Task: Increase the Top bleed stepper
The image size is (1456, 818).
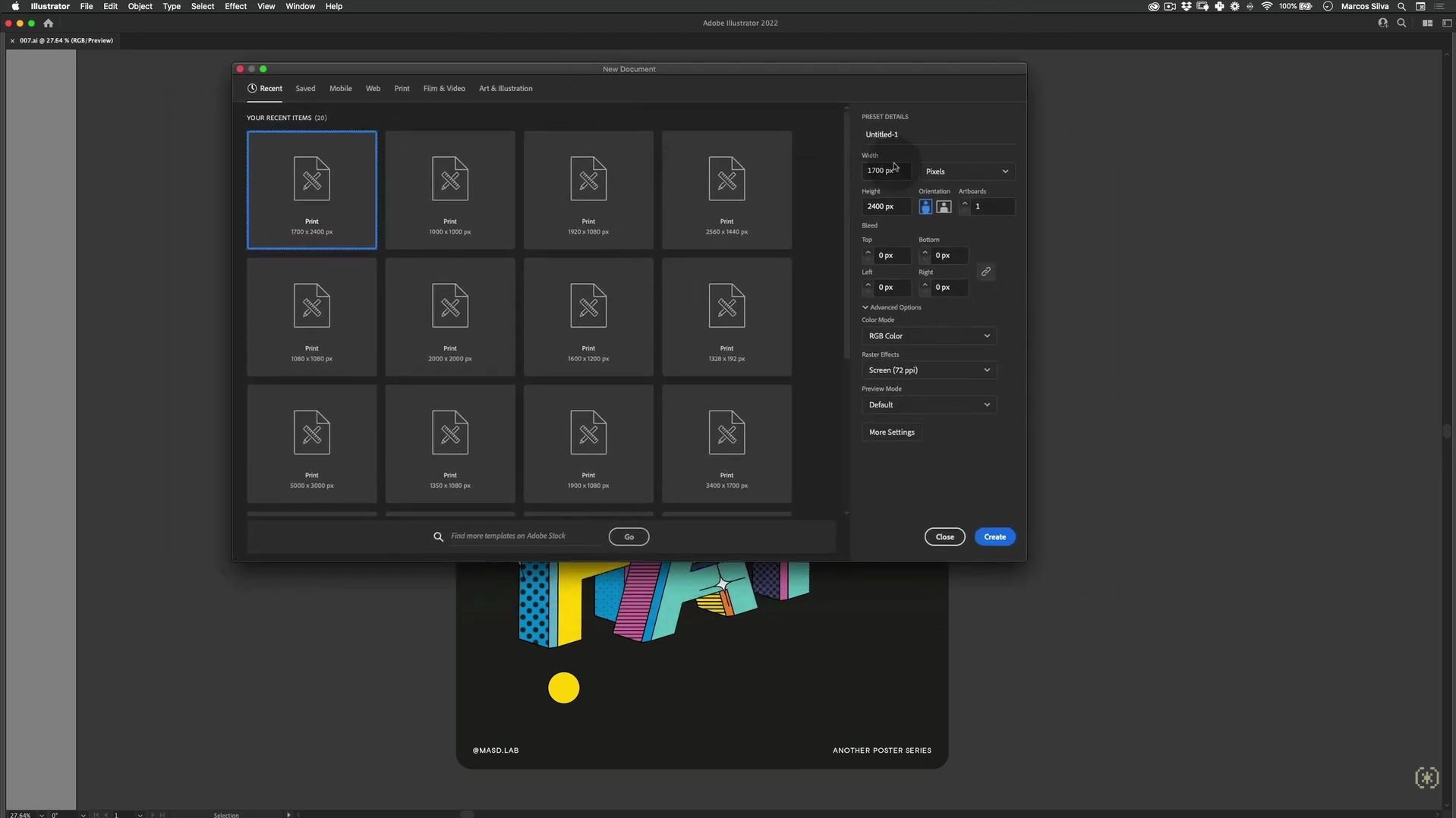Action: point(868,252)
